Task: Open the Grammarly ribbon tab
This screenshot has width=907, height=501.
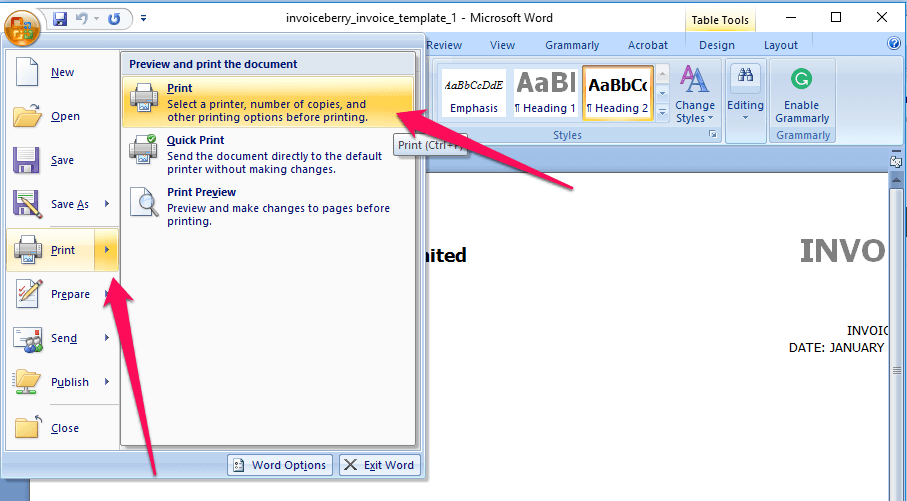Action: pyautogui.click(x=572, y=45)
